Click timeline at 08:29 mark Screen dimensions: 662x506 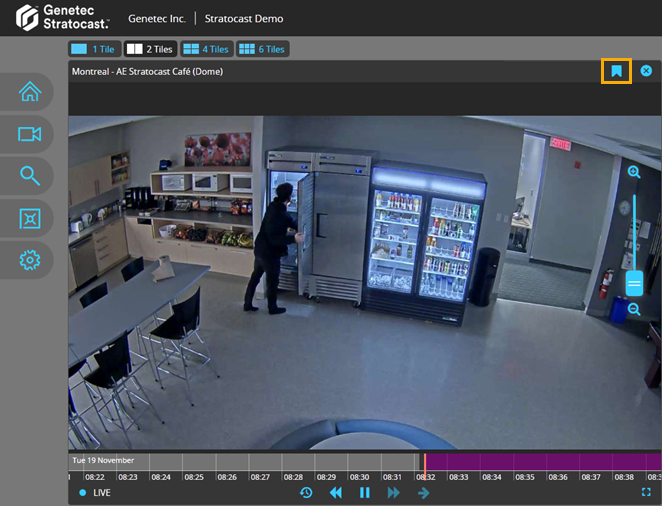pos(326,477)
